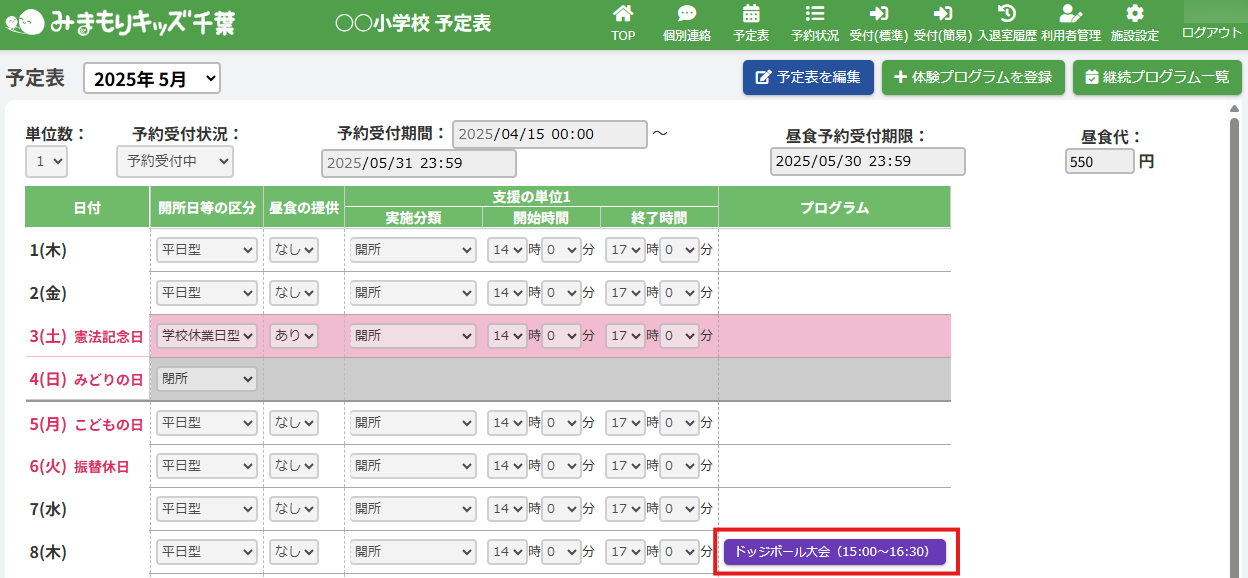Change 昼食の提供 for 3(土) row
Viewport: 1248px width, 578px height.
[294, 336]
